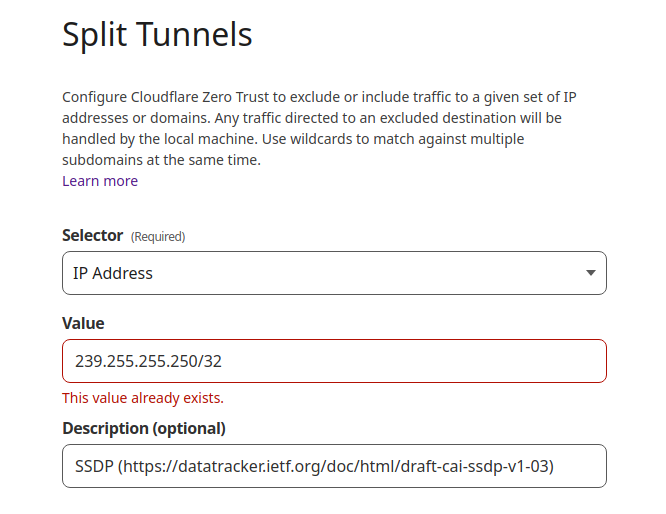Click the 'IP Address' text in selector
The height and width of the screenshot is (514, 666).
[113, 273]
